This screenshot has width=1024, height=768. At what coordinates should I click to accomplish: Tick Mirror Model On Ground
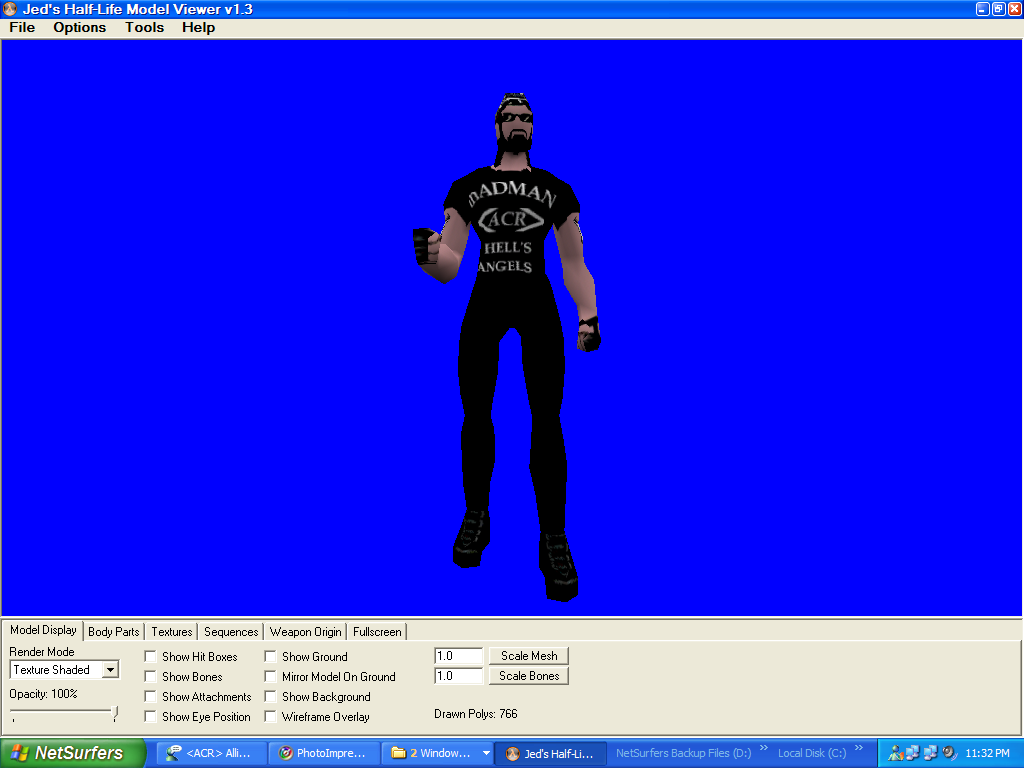pos(270,677)
